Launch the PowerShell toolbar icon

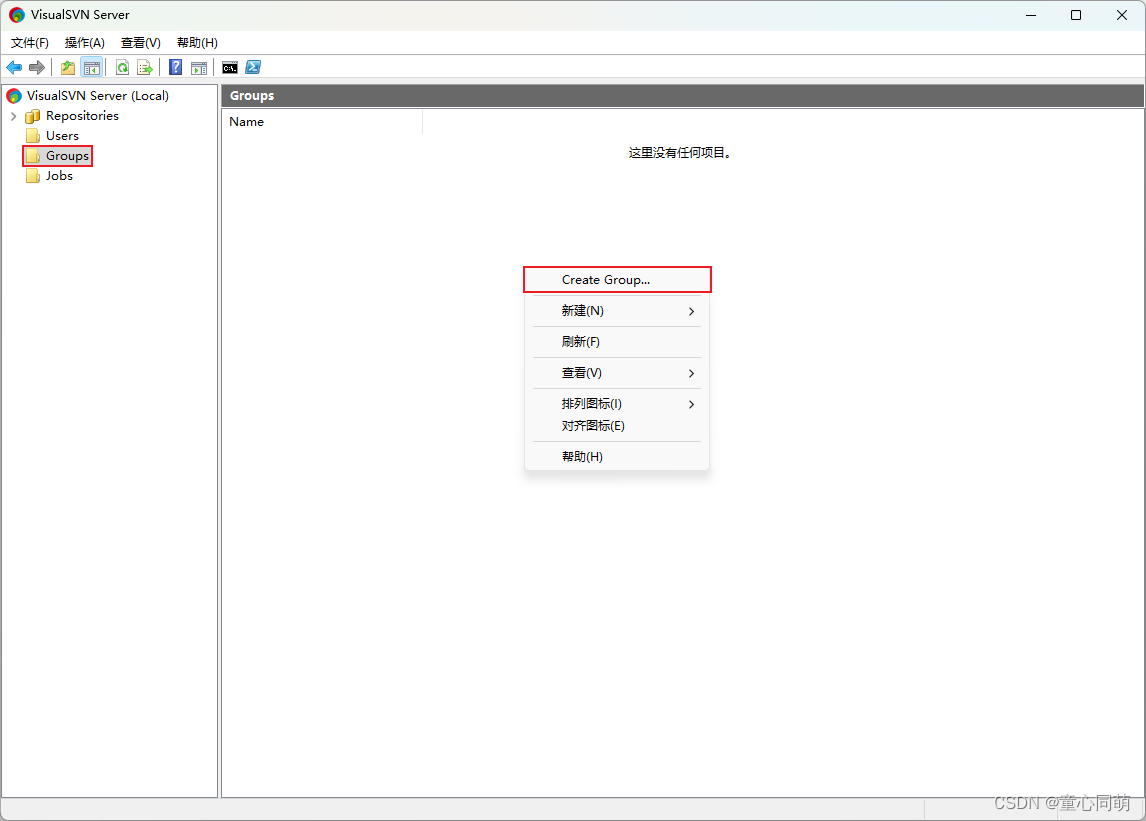(253, 67)
